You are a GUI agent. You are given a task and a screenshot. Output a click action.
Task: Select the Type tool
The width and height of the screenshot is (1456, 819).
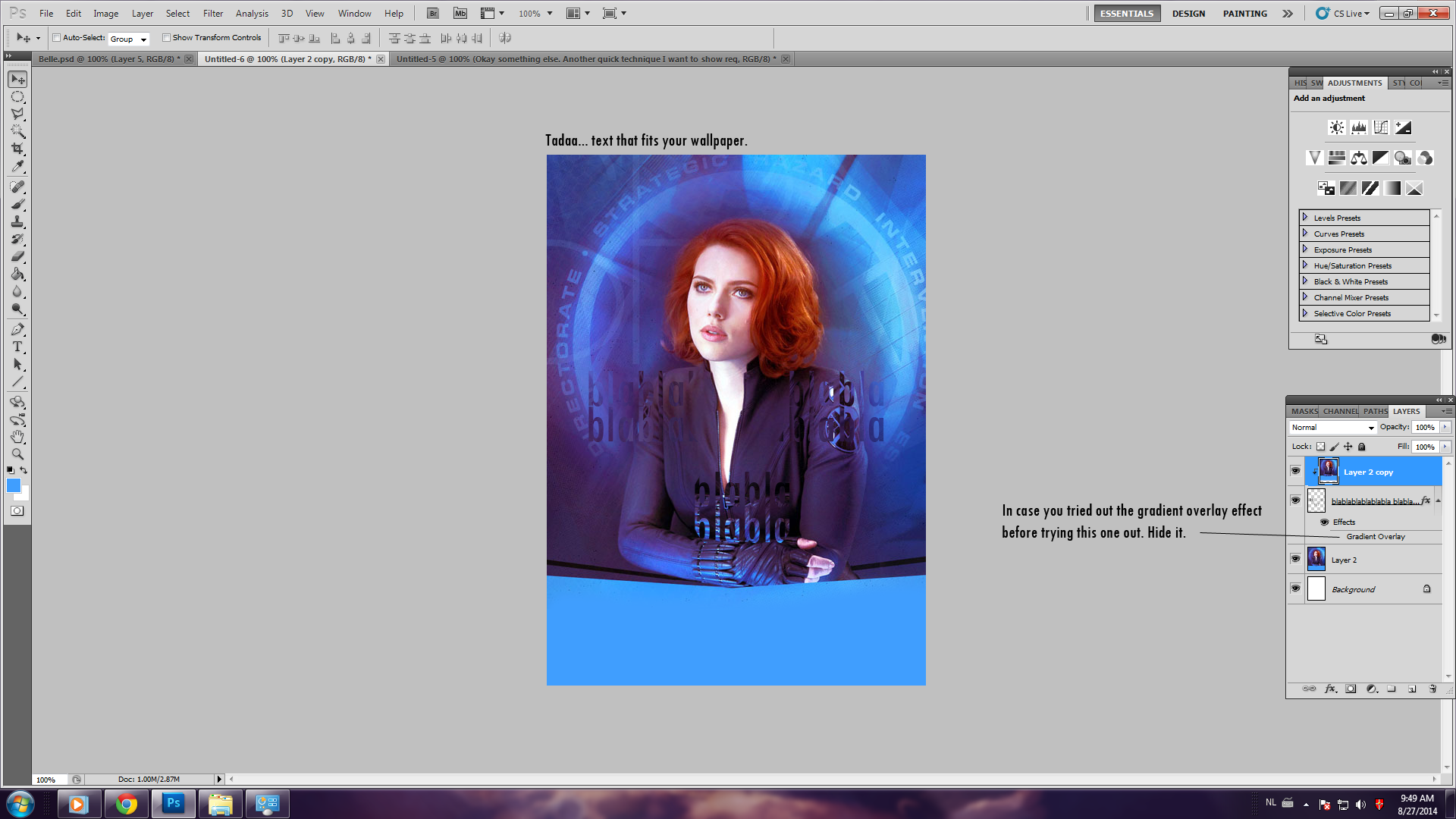coord(17,347)
